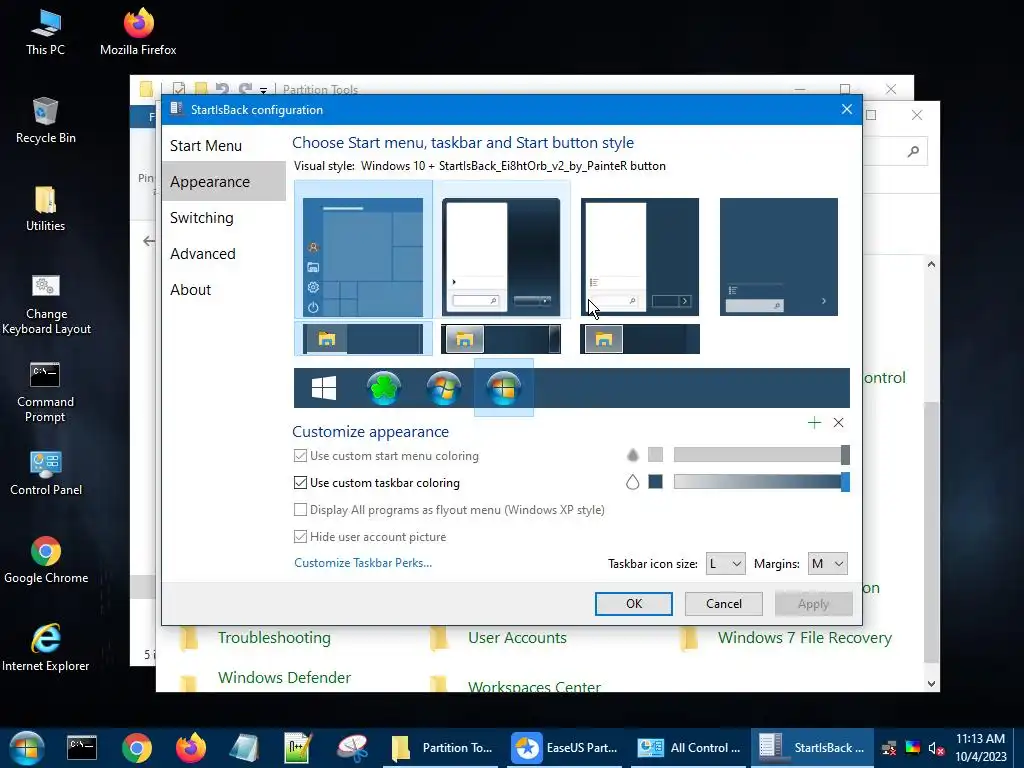Image resolution: width=1024 pixels, height=768 pixels.
Task: Open Windows 7 File Recovery in Control Panel
Action: 805,637
